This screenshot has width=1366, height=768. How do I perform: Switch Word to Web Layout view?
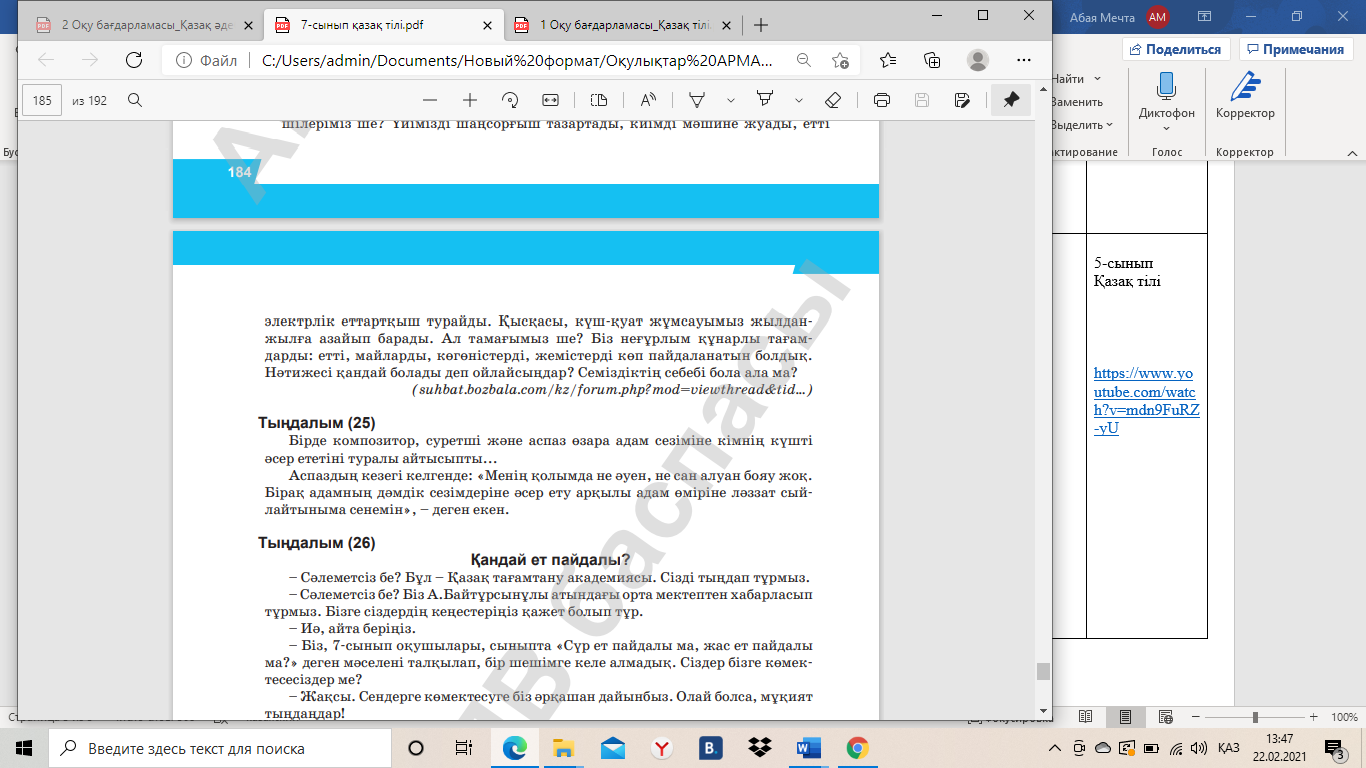click(x=1164, y=717)
